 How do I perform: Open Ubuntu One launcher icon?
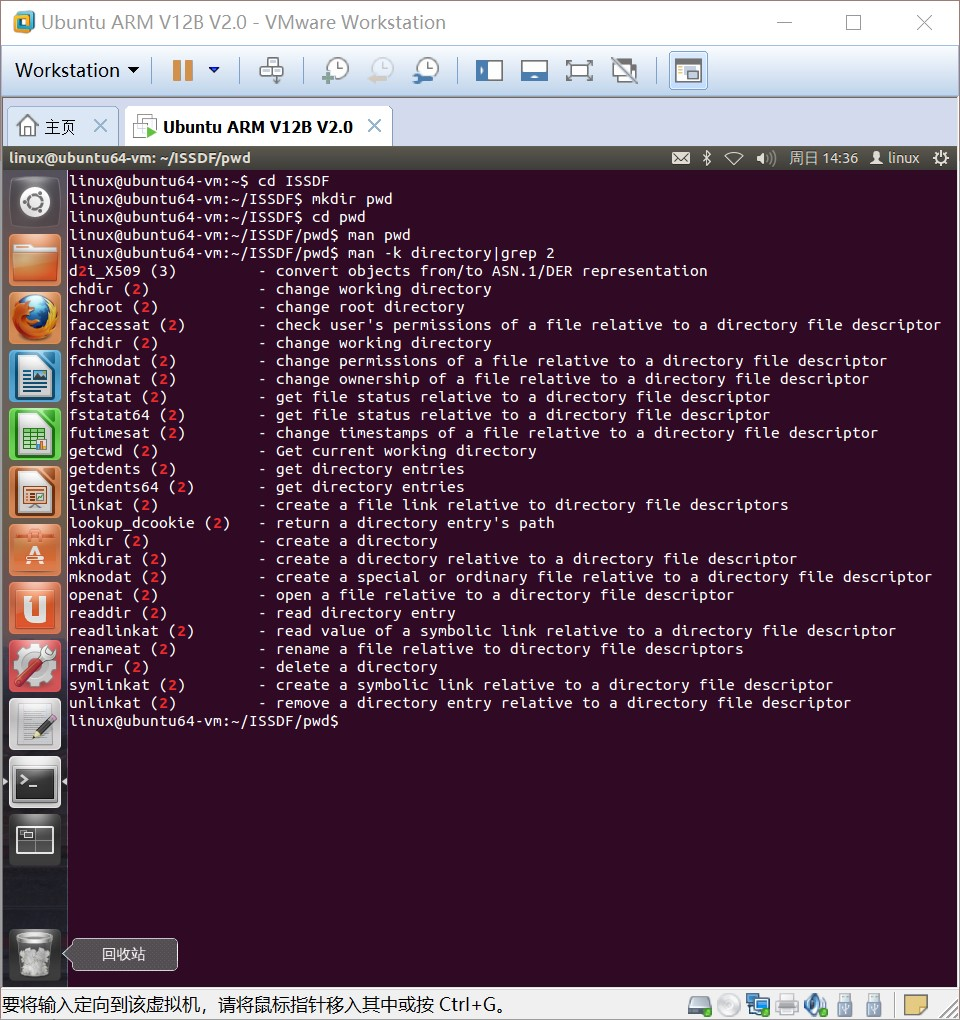tap(35, 608)
